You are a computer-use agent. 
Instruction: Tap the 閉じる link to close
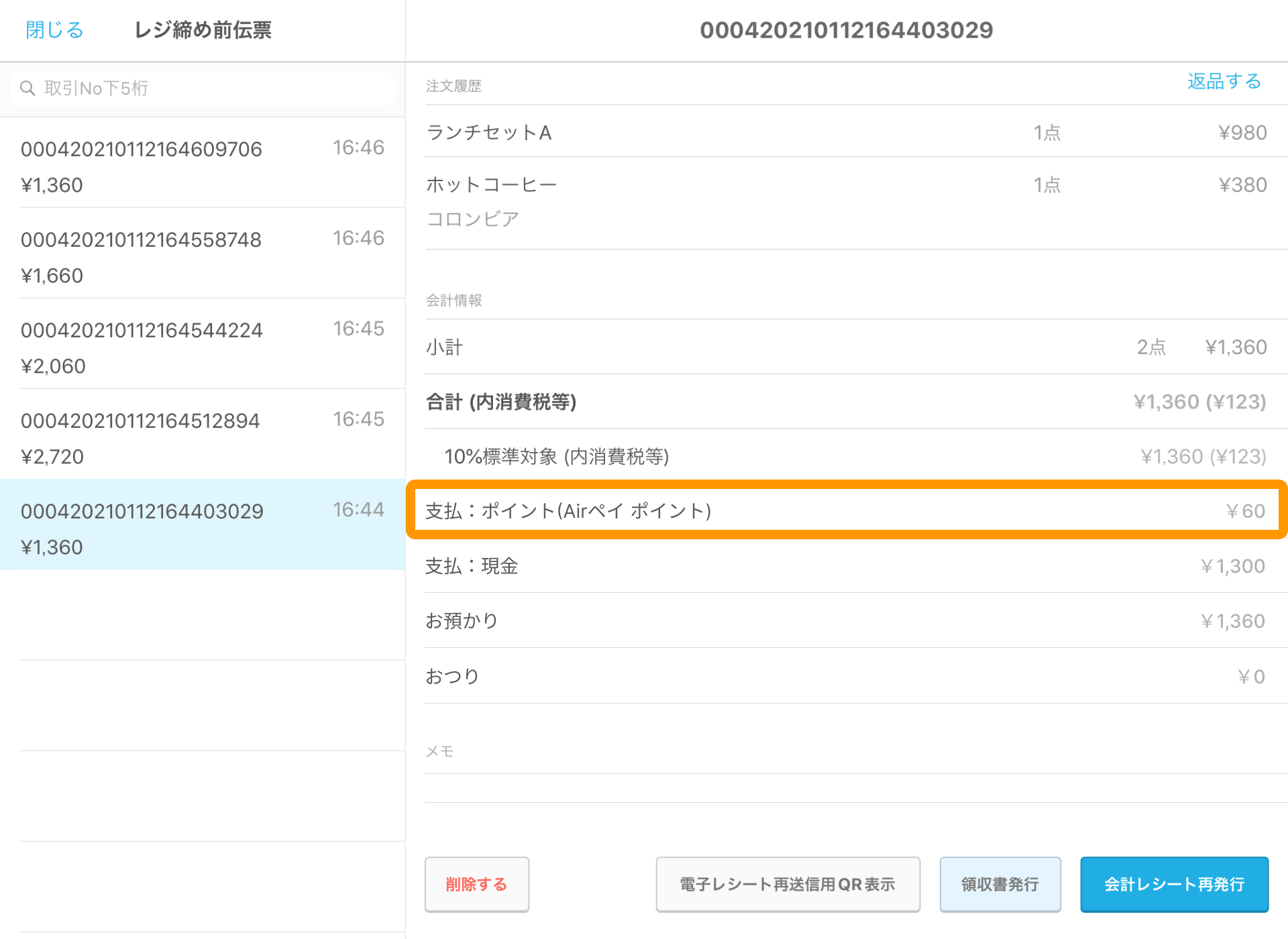pyautogui.click(x=54, y=30)
